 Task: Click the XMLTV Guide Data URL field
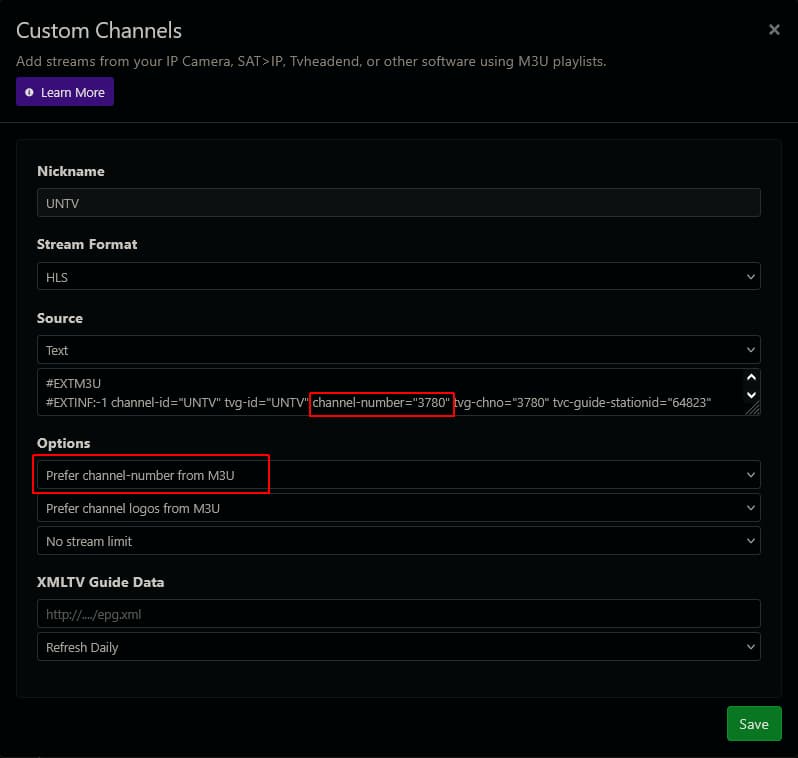[398, 614]
